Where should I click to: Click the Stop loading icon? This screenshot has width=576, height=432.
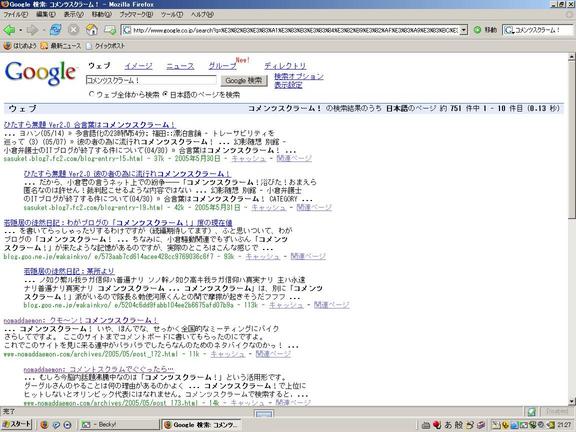(73, 30)
